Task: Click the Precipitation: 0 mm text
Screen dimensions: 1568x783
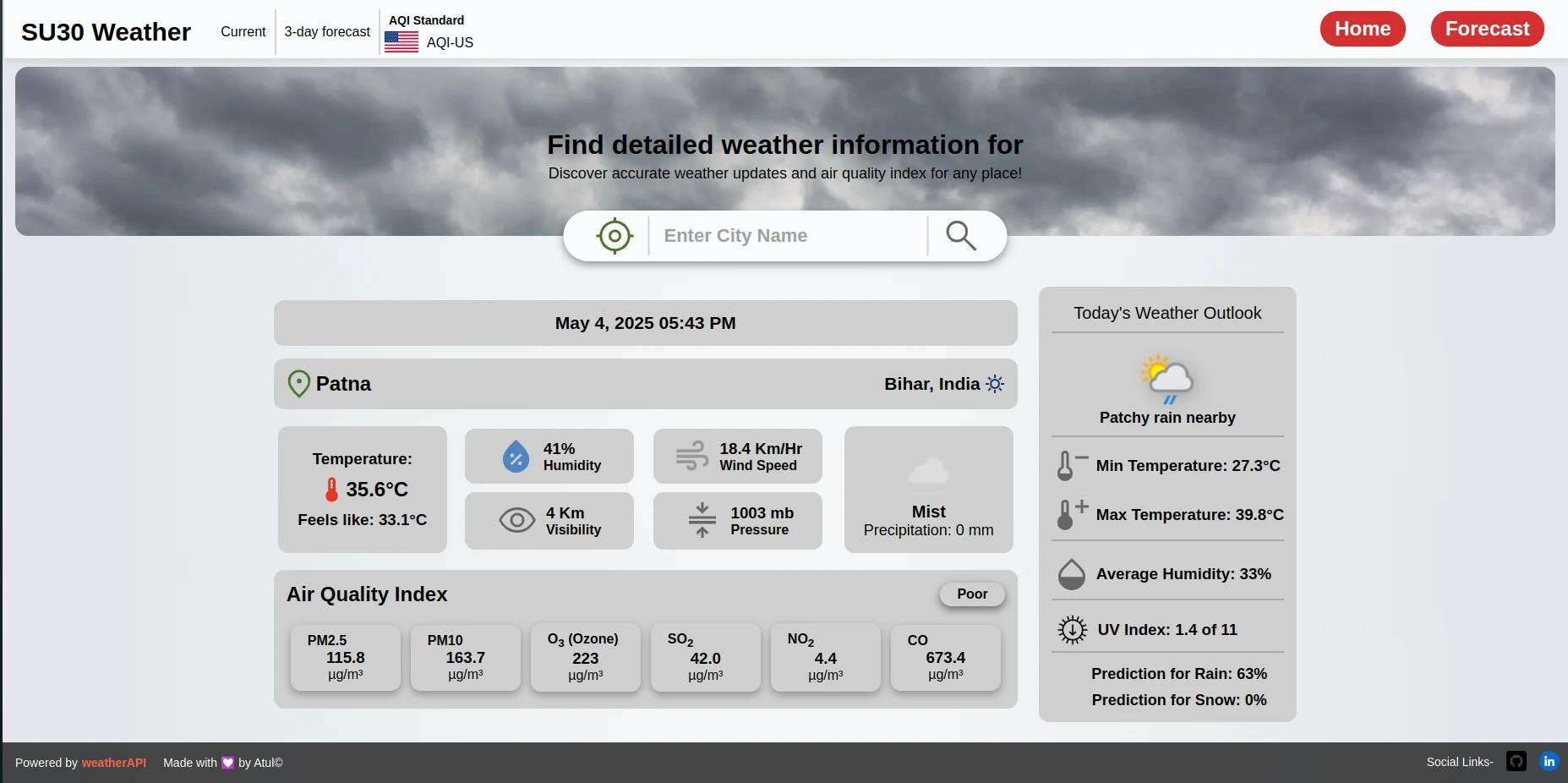Action: coord(929,530)
